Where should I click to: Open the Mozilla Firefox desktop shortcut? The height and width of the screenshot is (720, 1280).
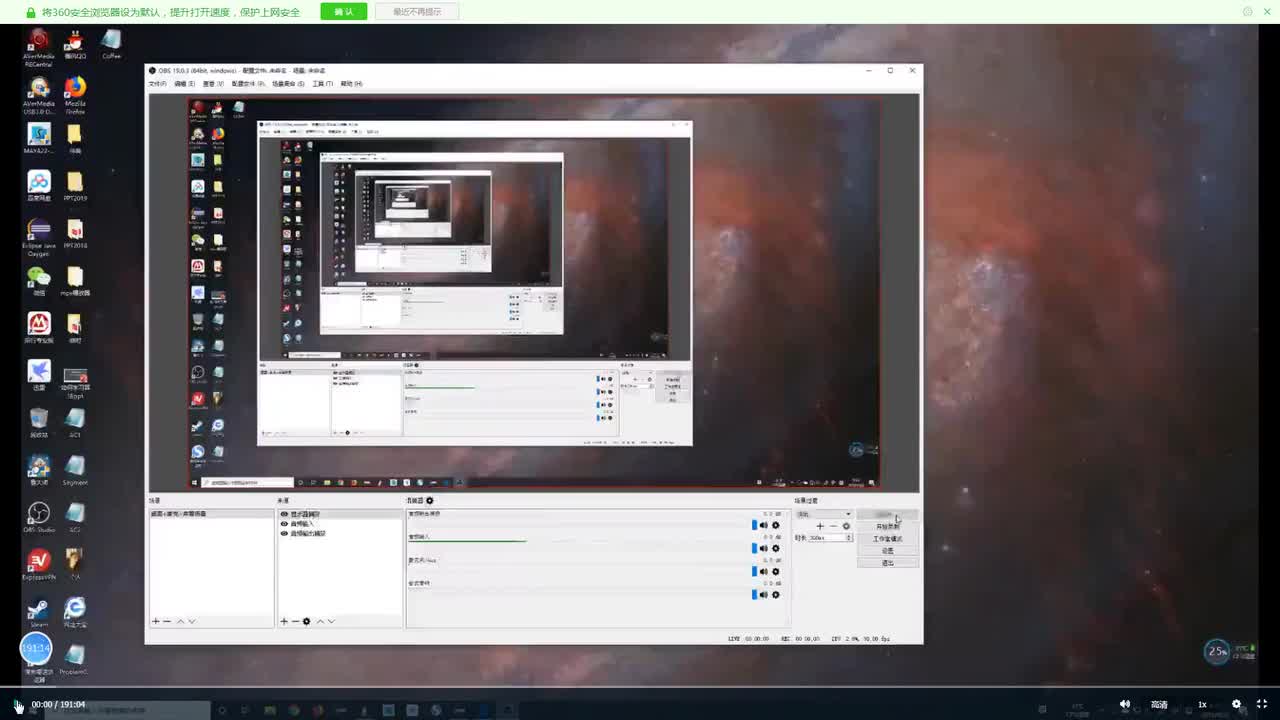(x=75, y=97)
